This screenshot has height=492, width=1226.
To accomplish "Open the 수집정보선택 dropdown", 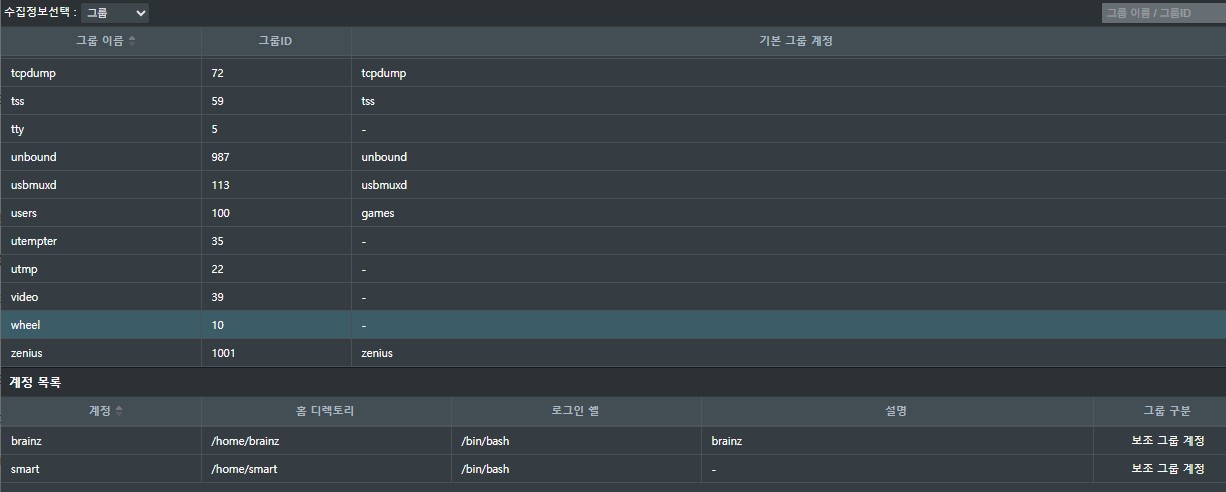I will coord(114,13).
